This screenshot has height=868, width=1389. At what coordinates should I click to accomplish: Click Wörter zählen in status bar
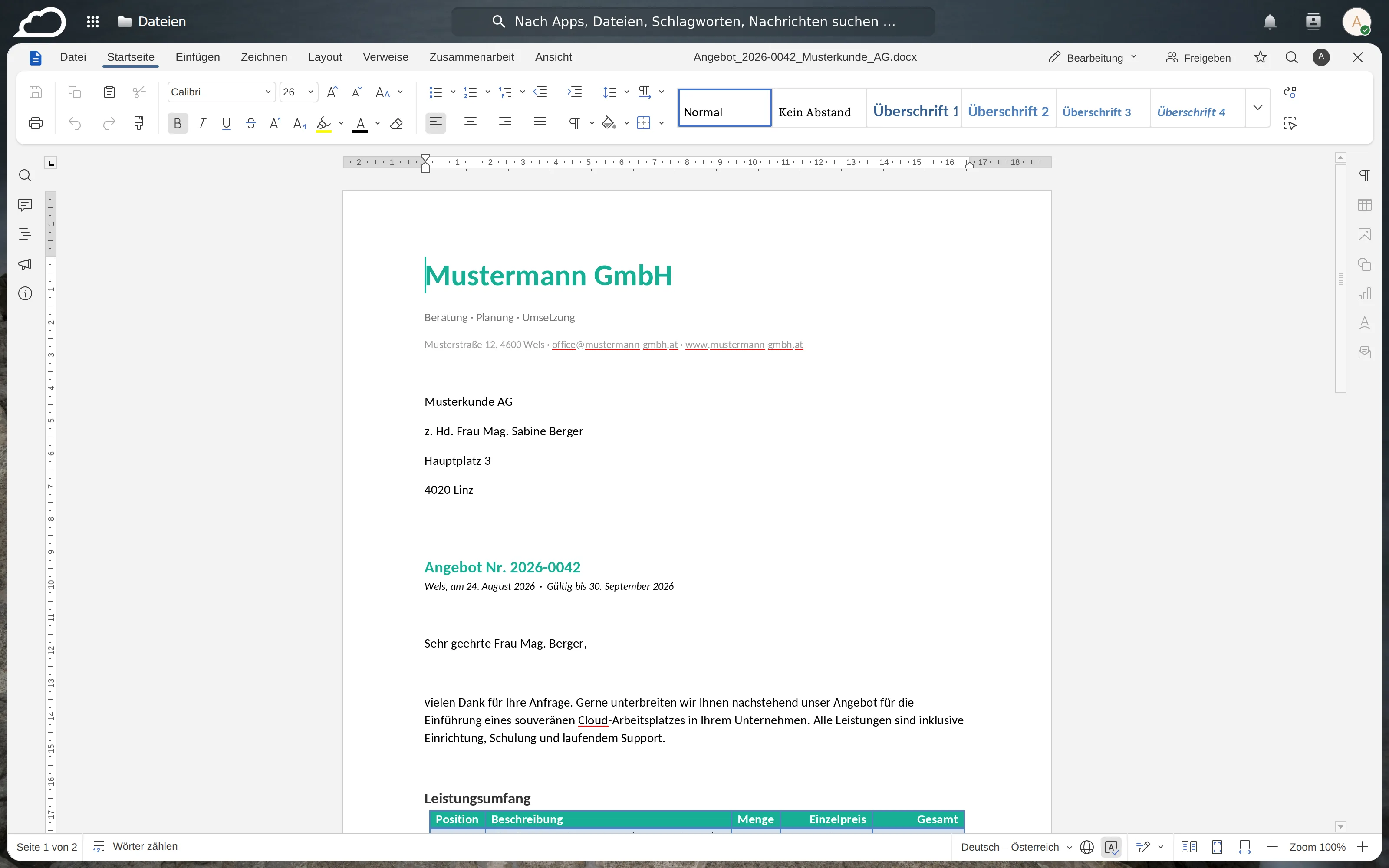point(135,847)
